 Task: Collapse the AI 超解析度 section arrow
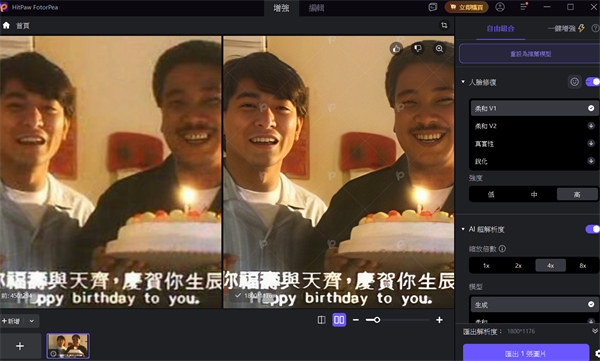463,229
